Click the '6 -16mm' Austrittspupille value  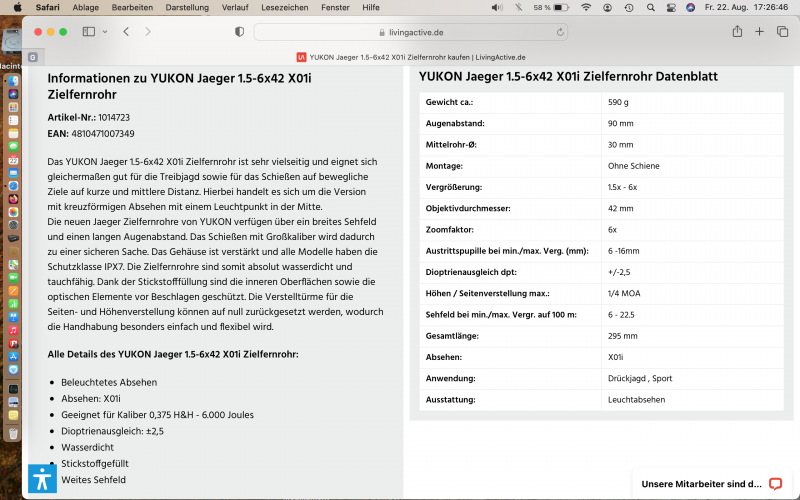[x=623, y=251]
